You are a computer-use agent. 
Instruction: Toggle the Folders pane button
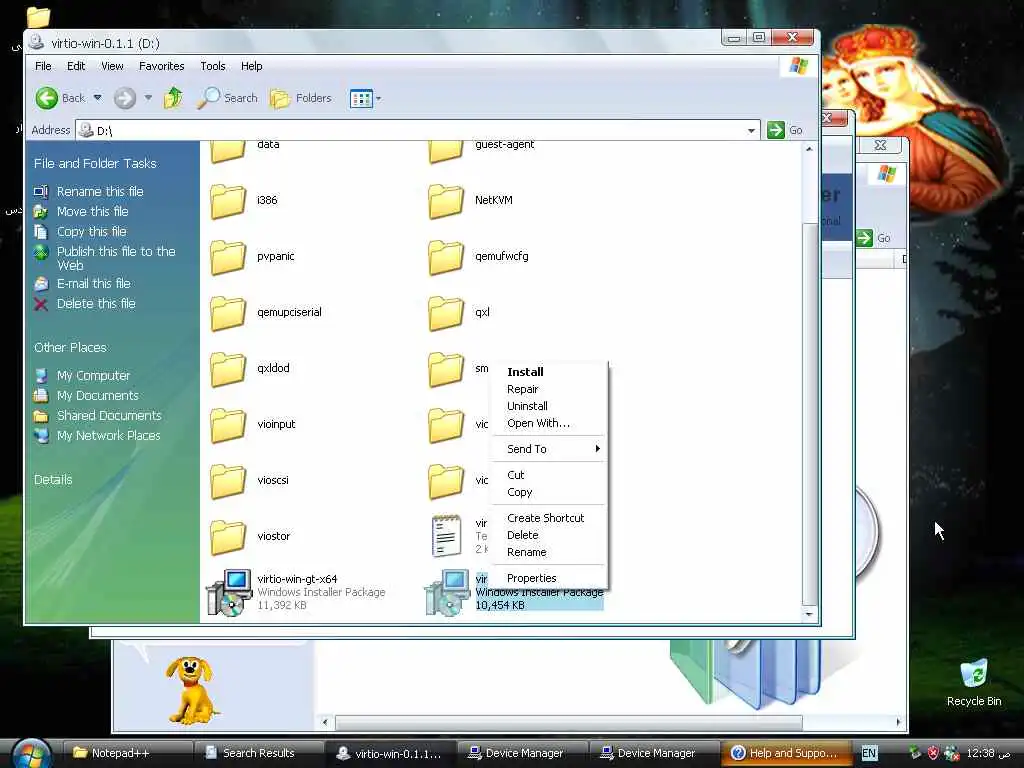301,98
